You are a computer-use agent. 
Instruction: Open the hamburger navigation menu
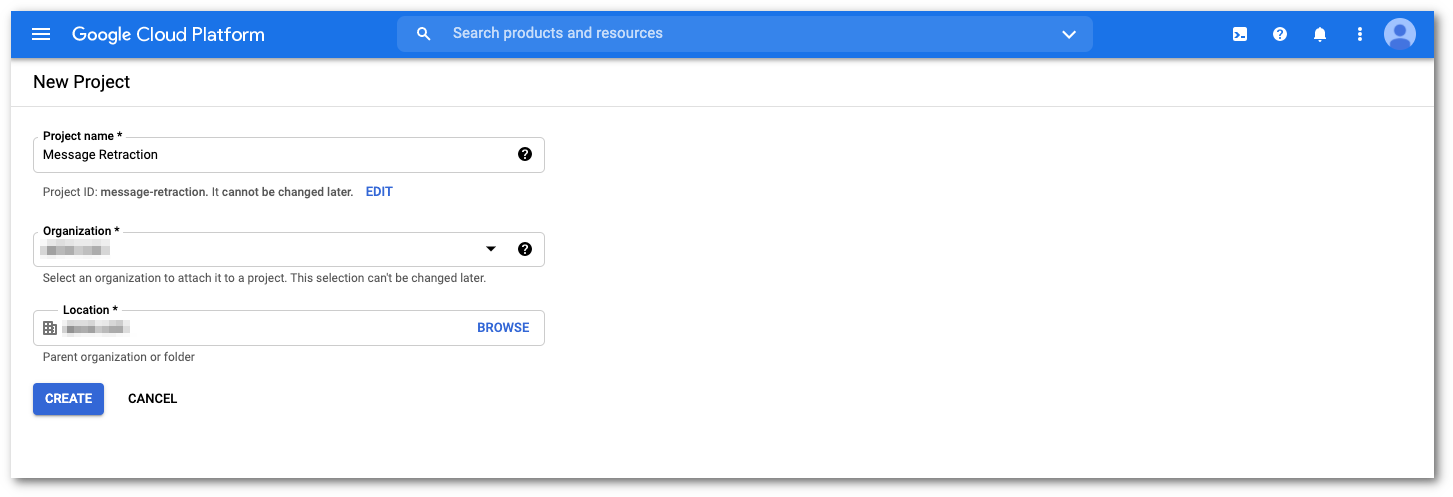pos(41,34)
